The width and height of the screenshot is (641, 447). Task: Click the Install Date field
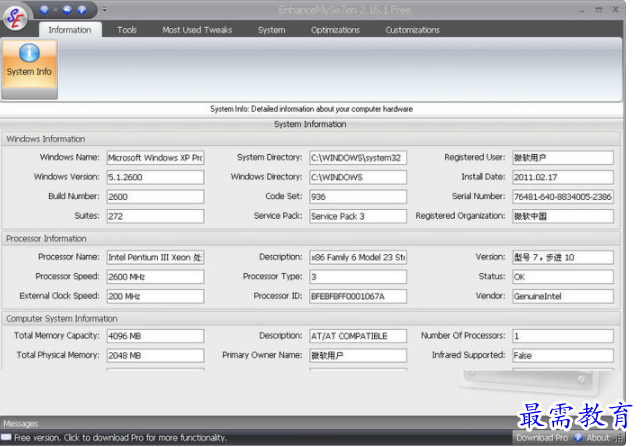(562, 177)
